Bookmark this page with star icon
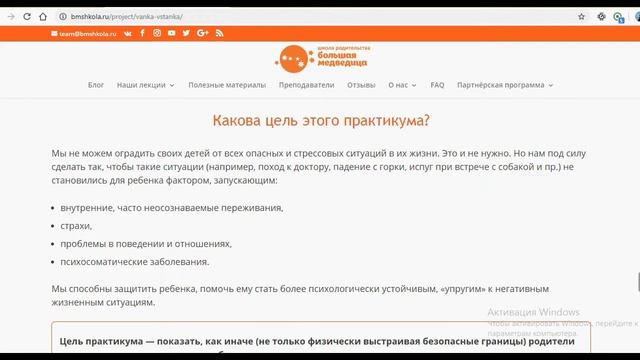Image resolution: width=640 pixels, height=360 pixels. (x=581, y=17)
